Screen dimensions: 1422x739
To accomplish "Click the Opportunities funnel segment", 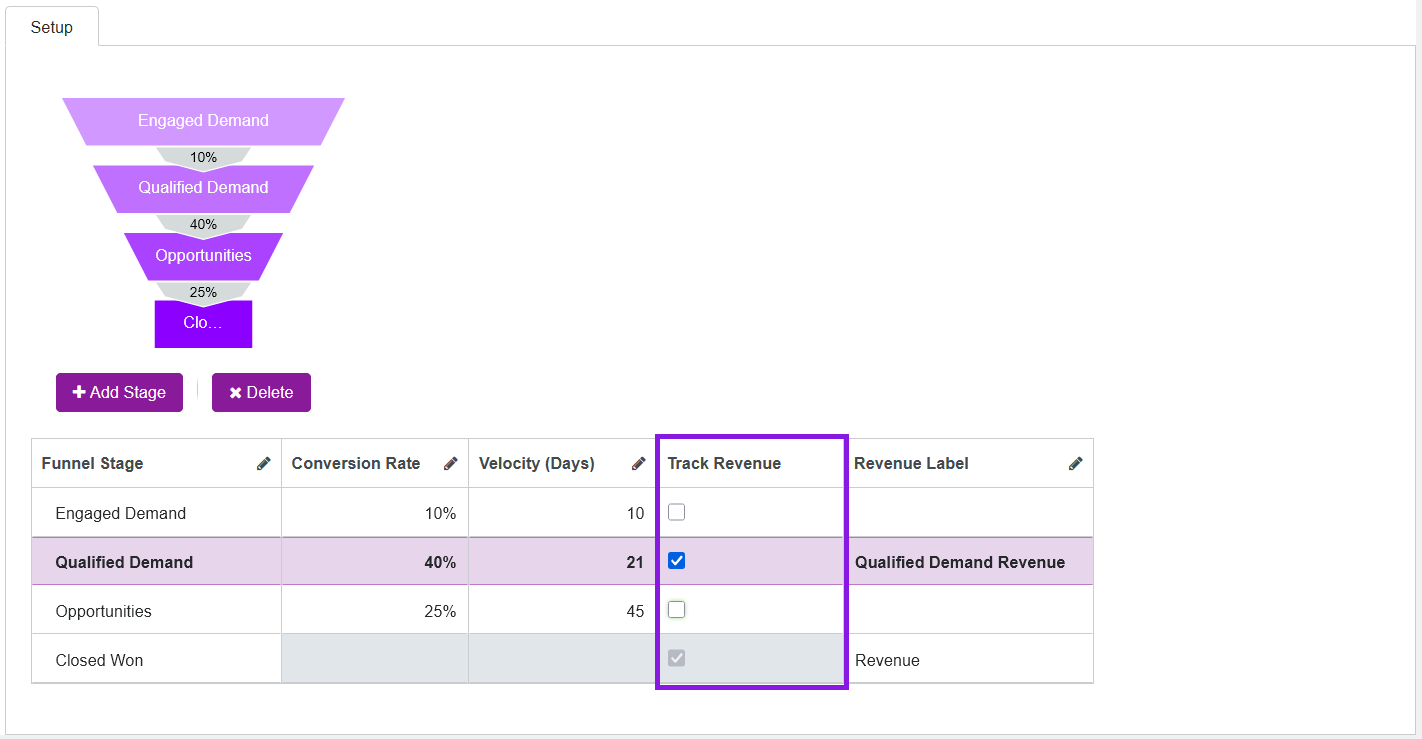I will 203,256.
